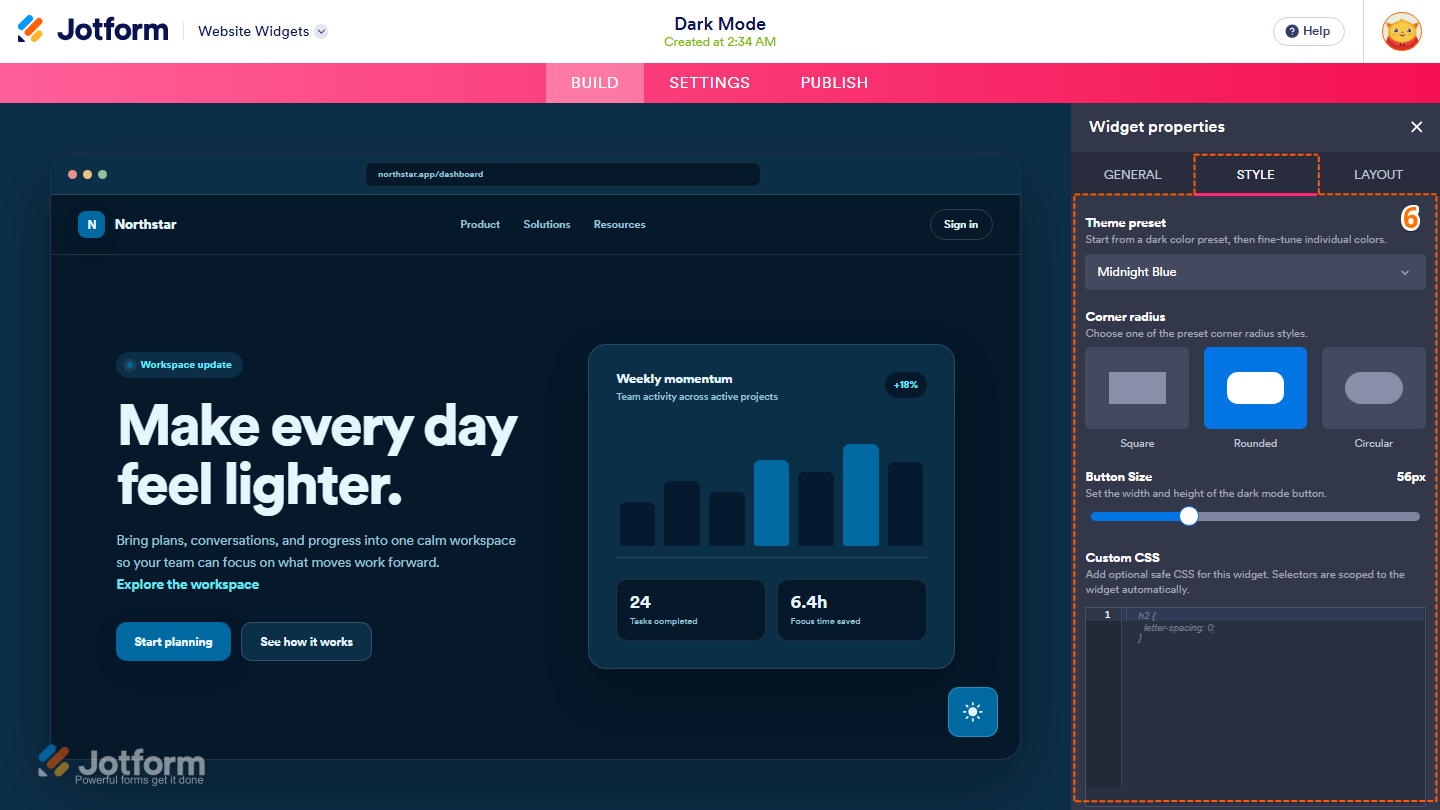Close the Widget properties panel

(1416, 127)
